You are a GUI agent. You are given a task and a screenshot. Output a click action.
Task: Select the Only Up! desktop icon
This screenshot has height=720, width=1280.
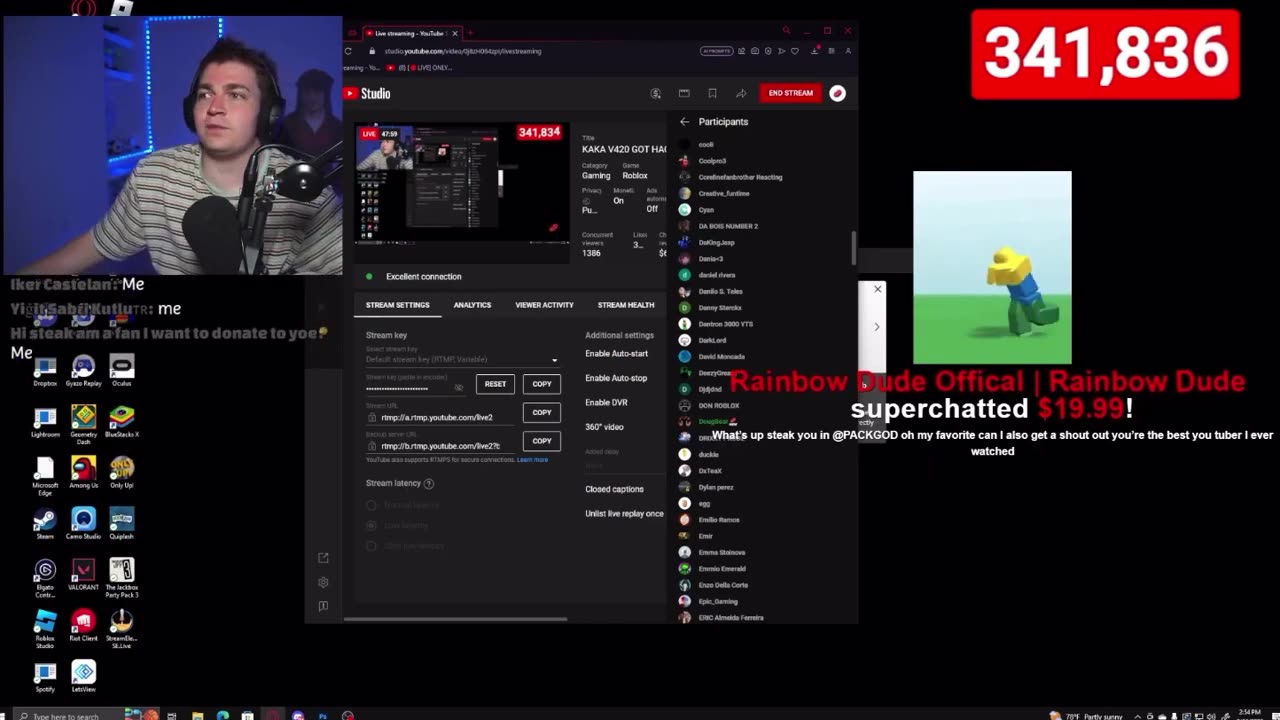(x=122, y=470)
